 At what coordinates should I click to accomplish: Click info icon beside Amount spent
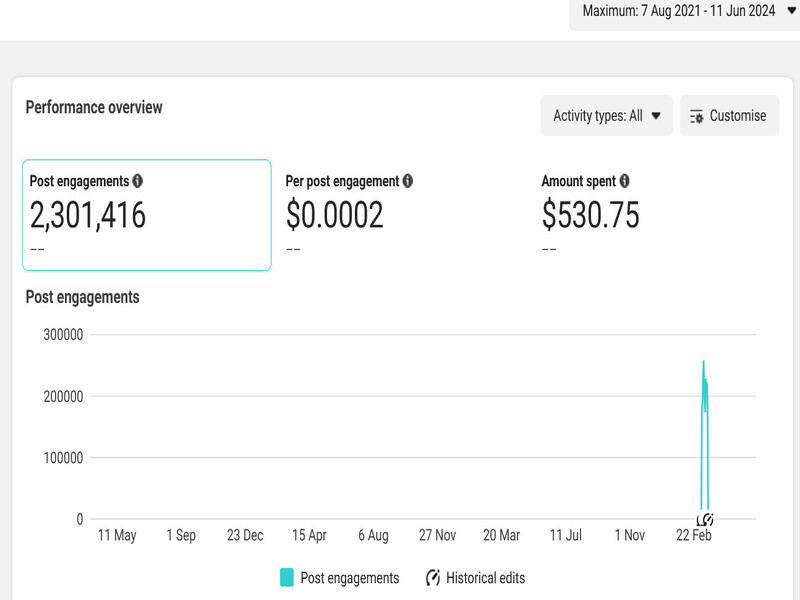click(x=624, y=182)
